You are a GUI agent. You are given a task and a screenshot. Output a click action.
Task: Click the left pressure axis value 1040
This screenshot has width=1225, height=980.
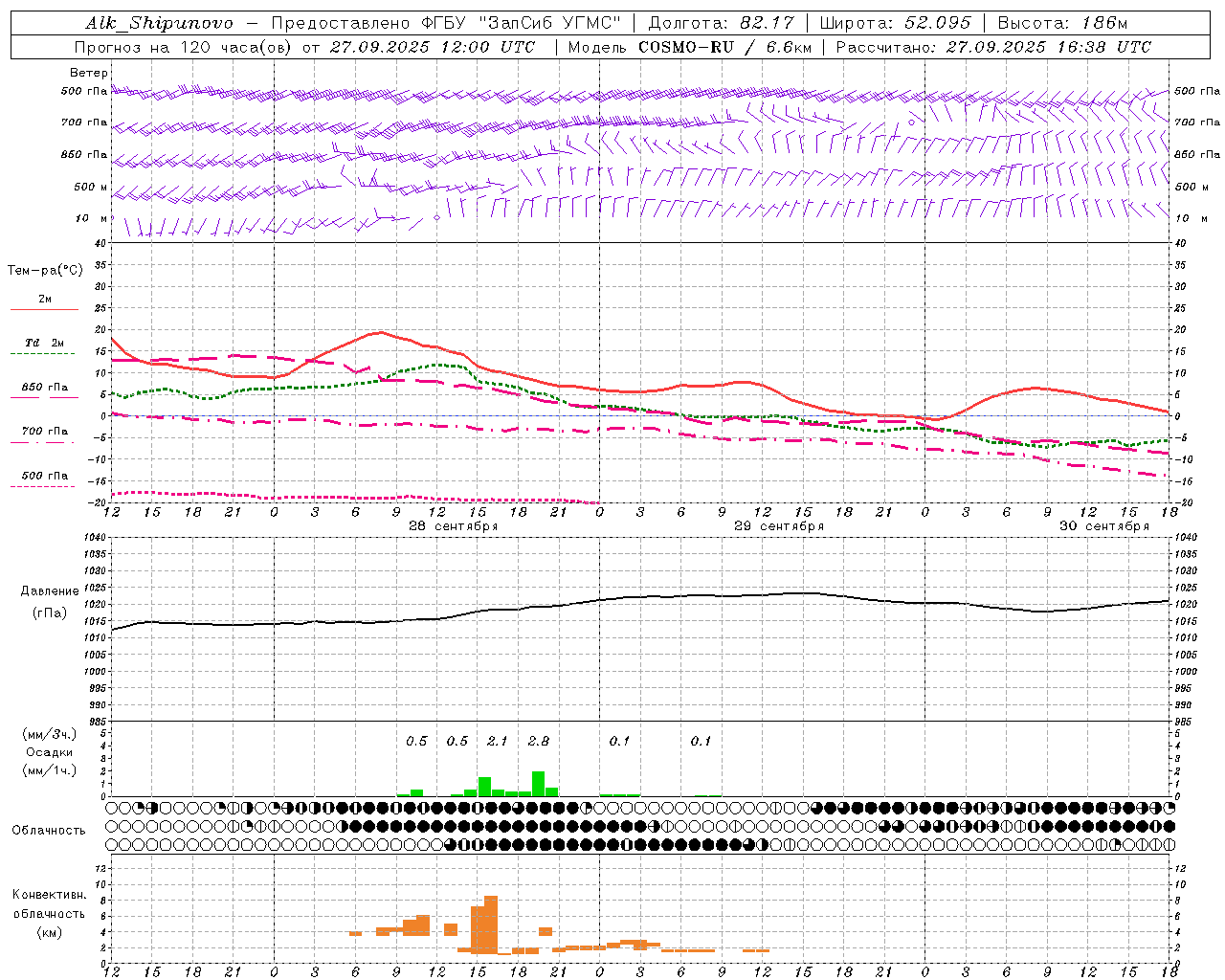pos(93,538)
